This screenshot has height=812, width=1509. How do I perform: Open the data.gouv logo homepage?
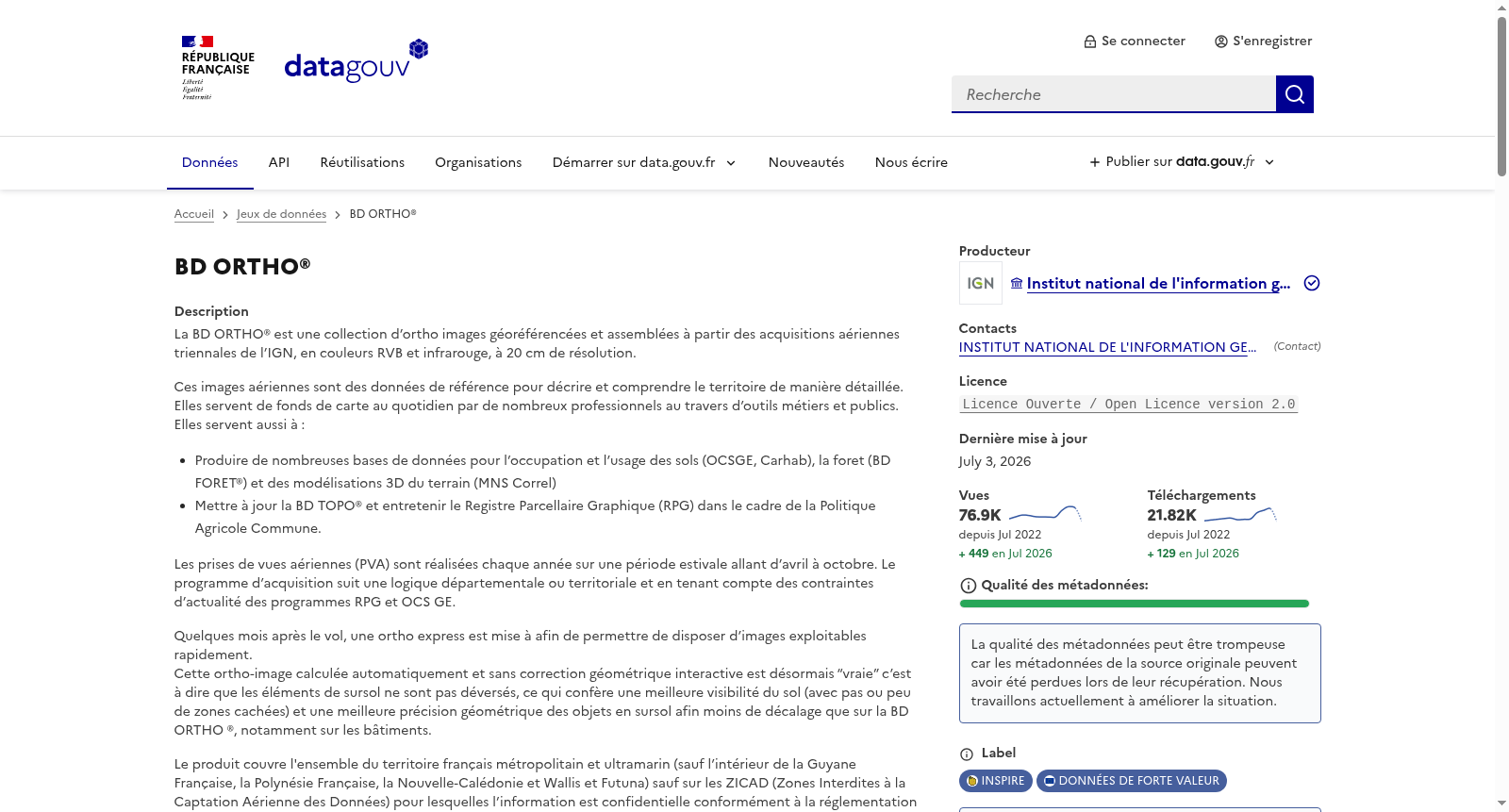coord(357,61)
